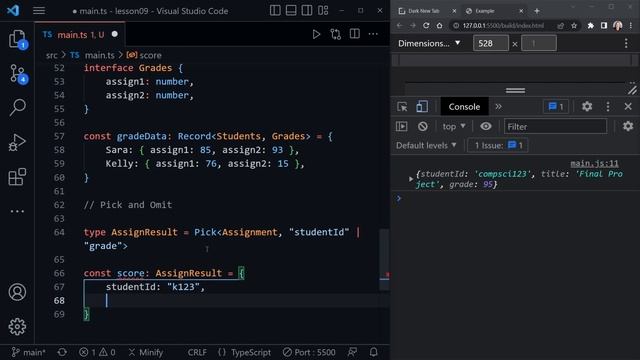Toggle secondary side bar layout icon
The width and height of the screenshot is (640, 360).
307,11
